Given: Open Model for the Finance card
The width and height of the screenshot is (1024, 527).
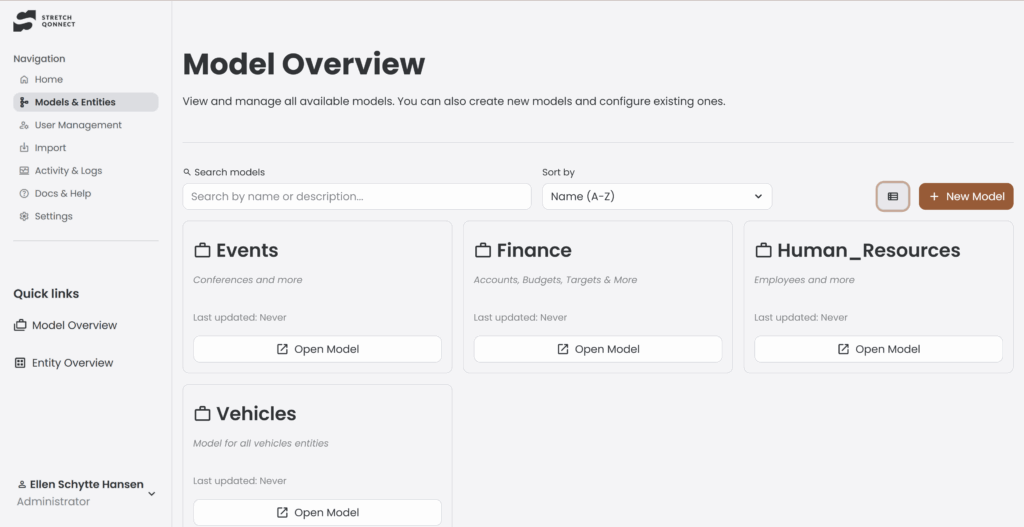Looking at the screenshot, I should [597, 349].
